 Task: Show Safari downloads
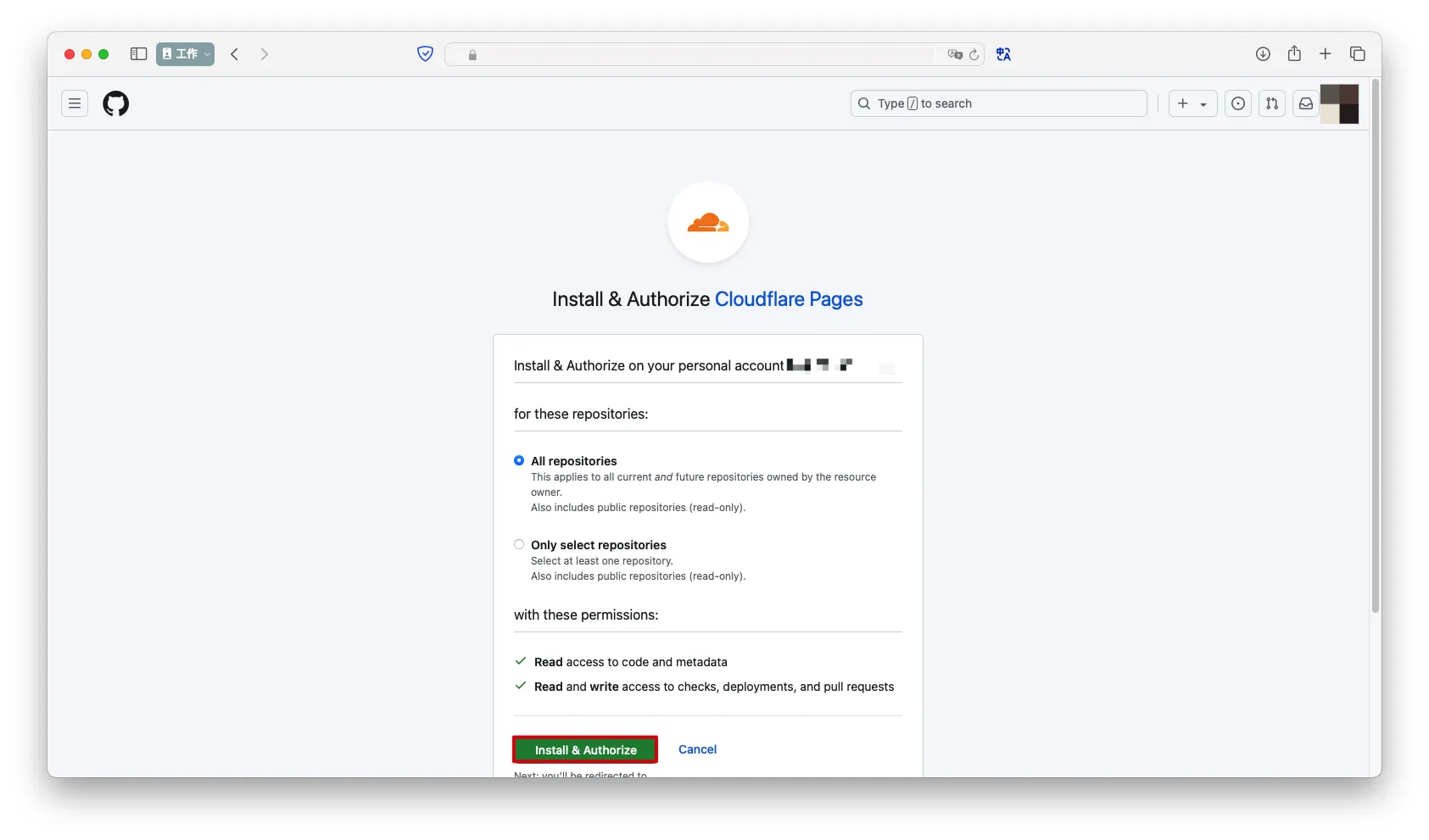click(x=1263, y=54)
